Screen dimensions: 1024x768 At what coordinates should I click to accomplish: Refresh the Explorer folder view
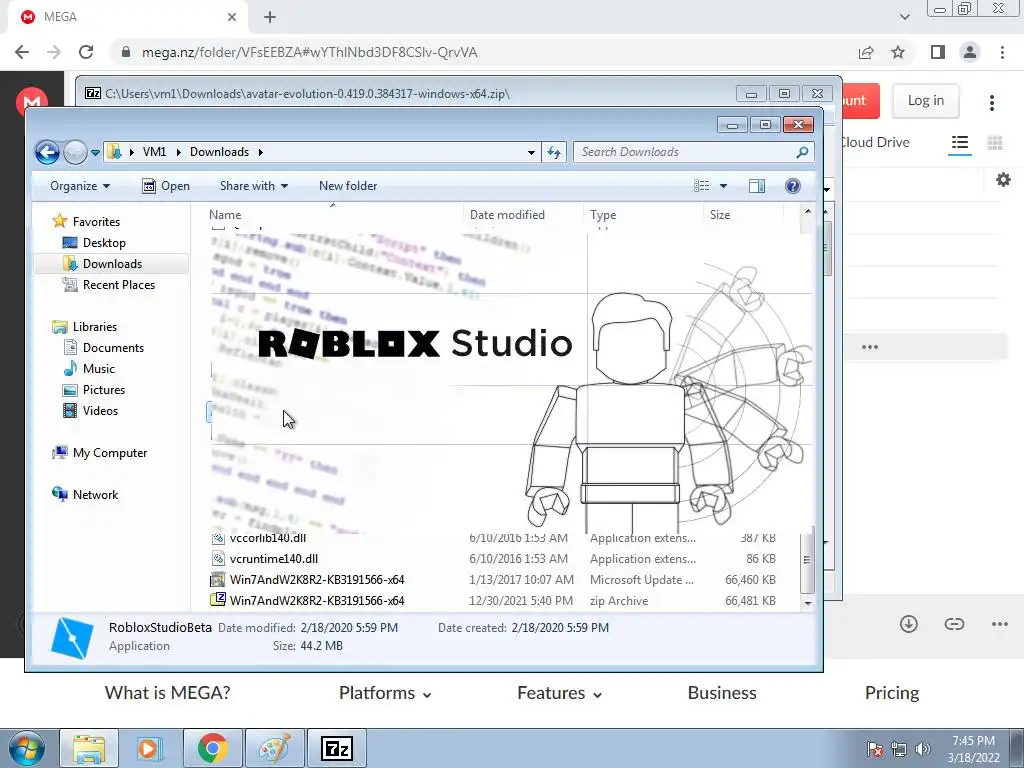point(554,153)
